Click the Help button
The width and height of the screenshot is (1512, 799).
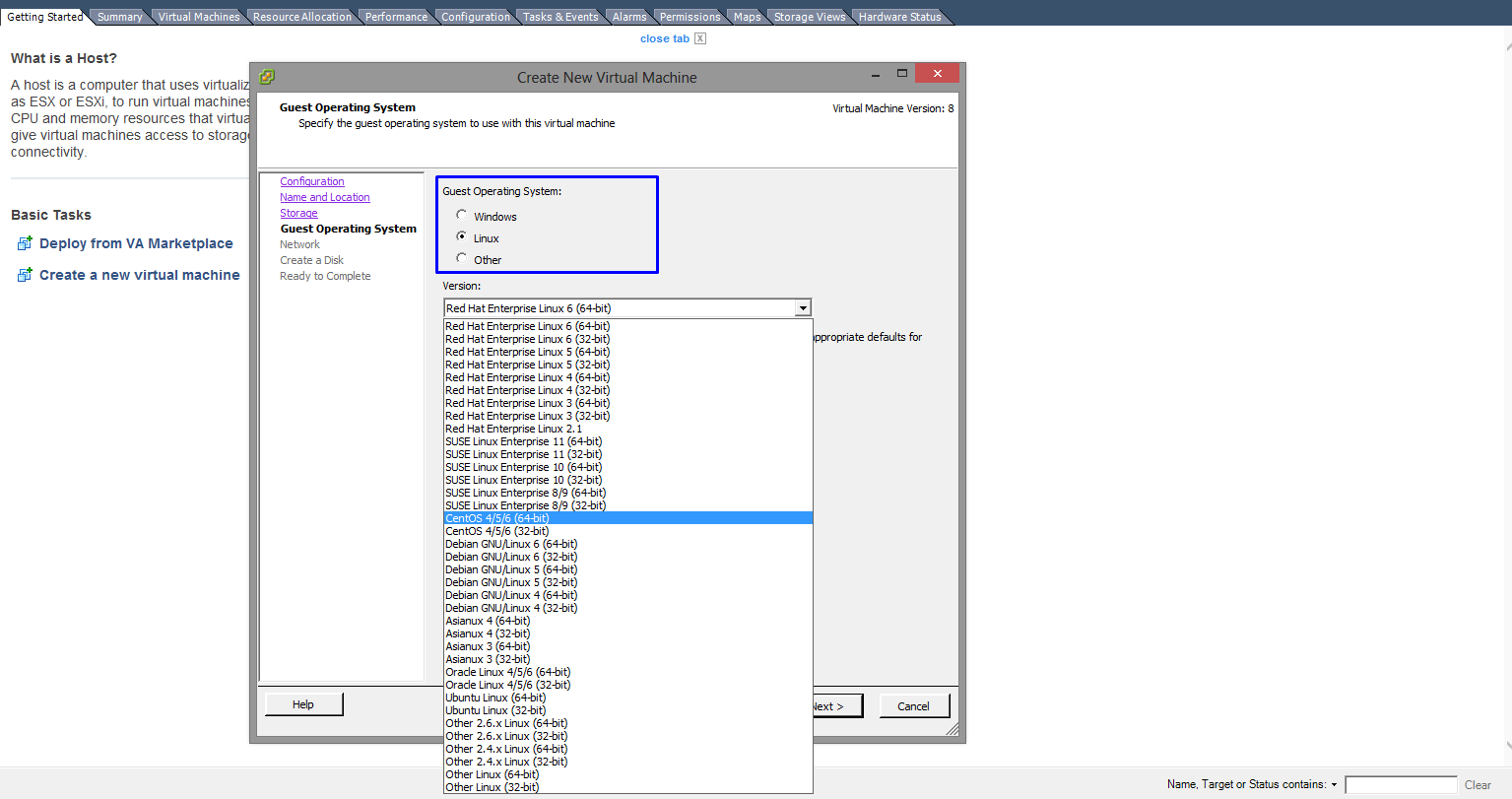[x=303, y=704]
